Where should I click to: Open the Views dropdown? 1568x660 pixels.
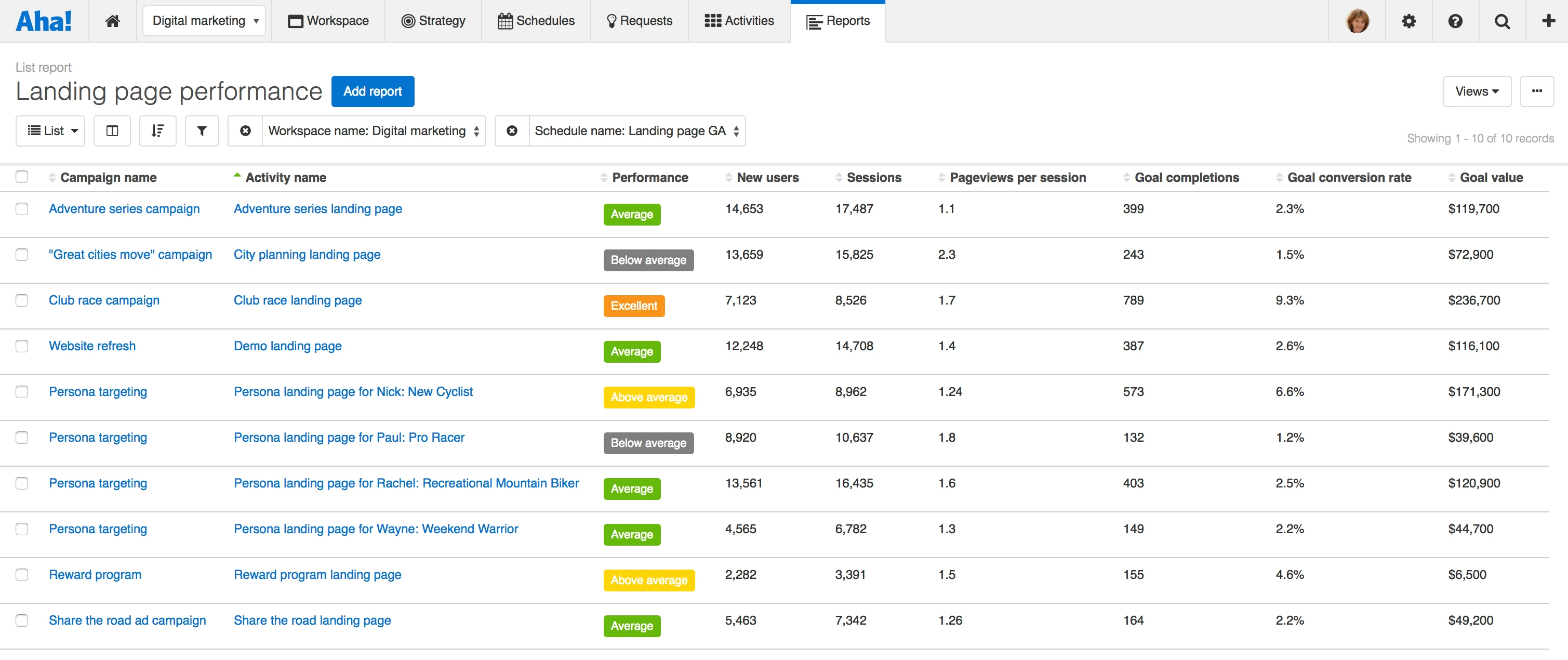tap(1476, 91)
